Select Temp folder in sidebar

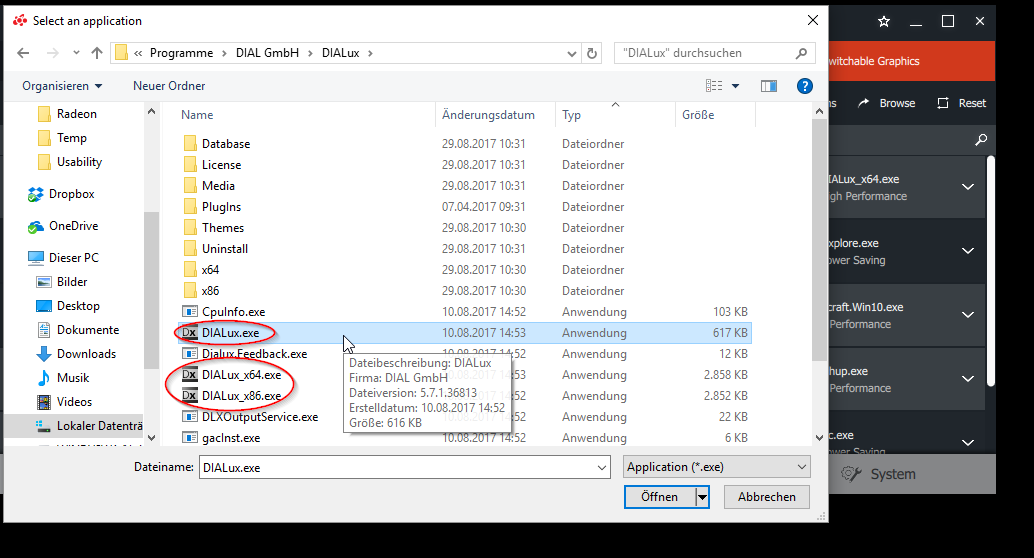click(x=62, y=138)
